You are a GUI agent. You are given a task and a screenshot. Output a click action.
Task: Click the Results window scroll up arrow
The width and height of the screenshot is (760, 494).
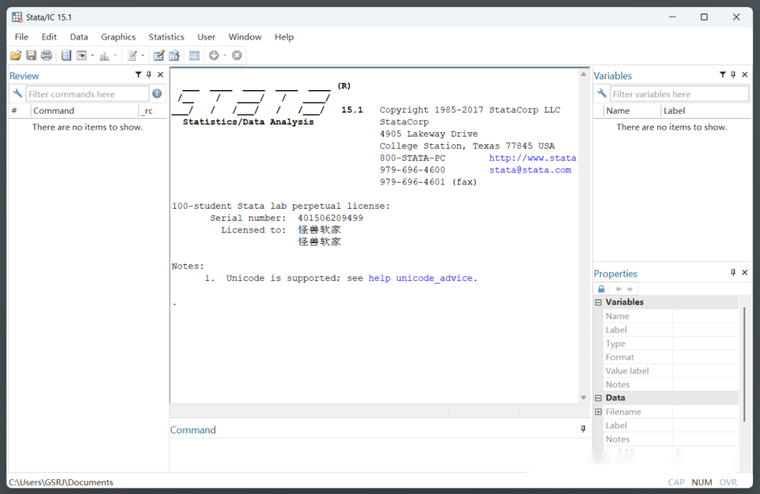click(x=584, y=74)
